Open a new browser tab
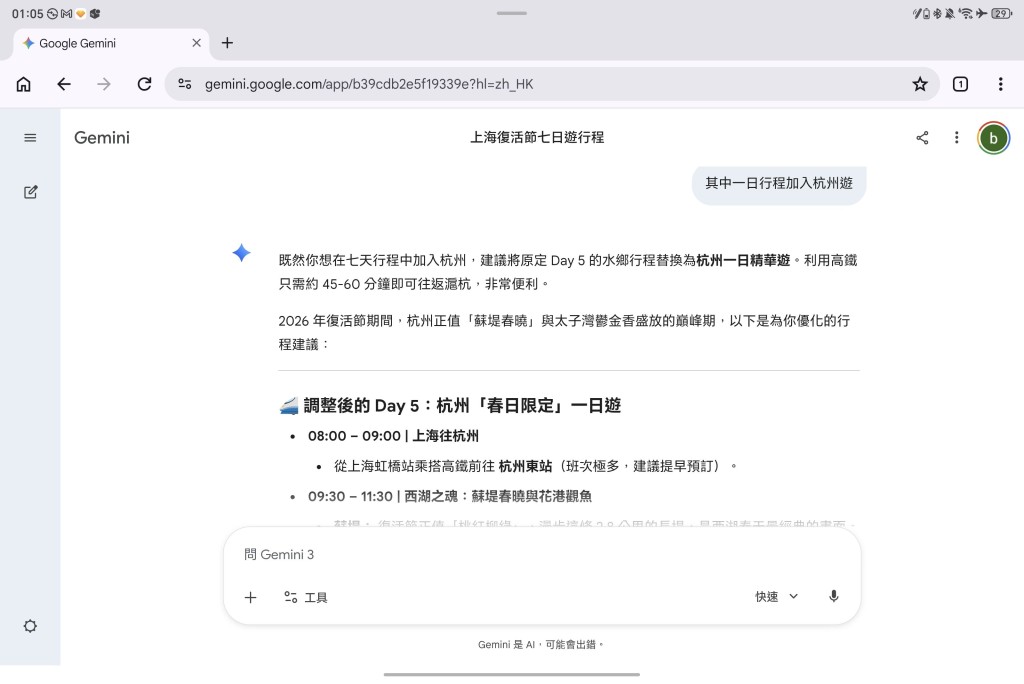Image resolution: width=1024 pixels, height=684 pixels. pos(227,43)
